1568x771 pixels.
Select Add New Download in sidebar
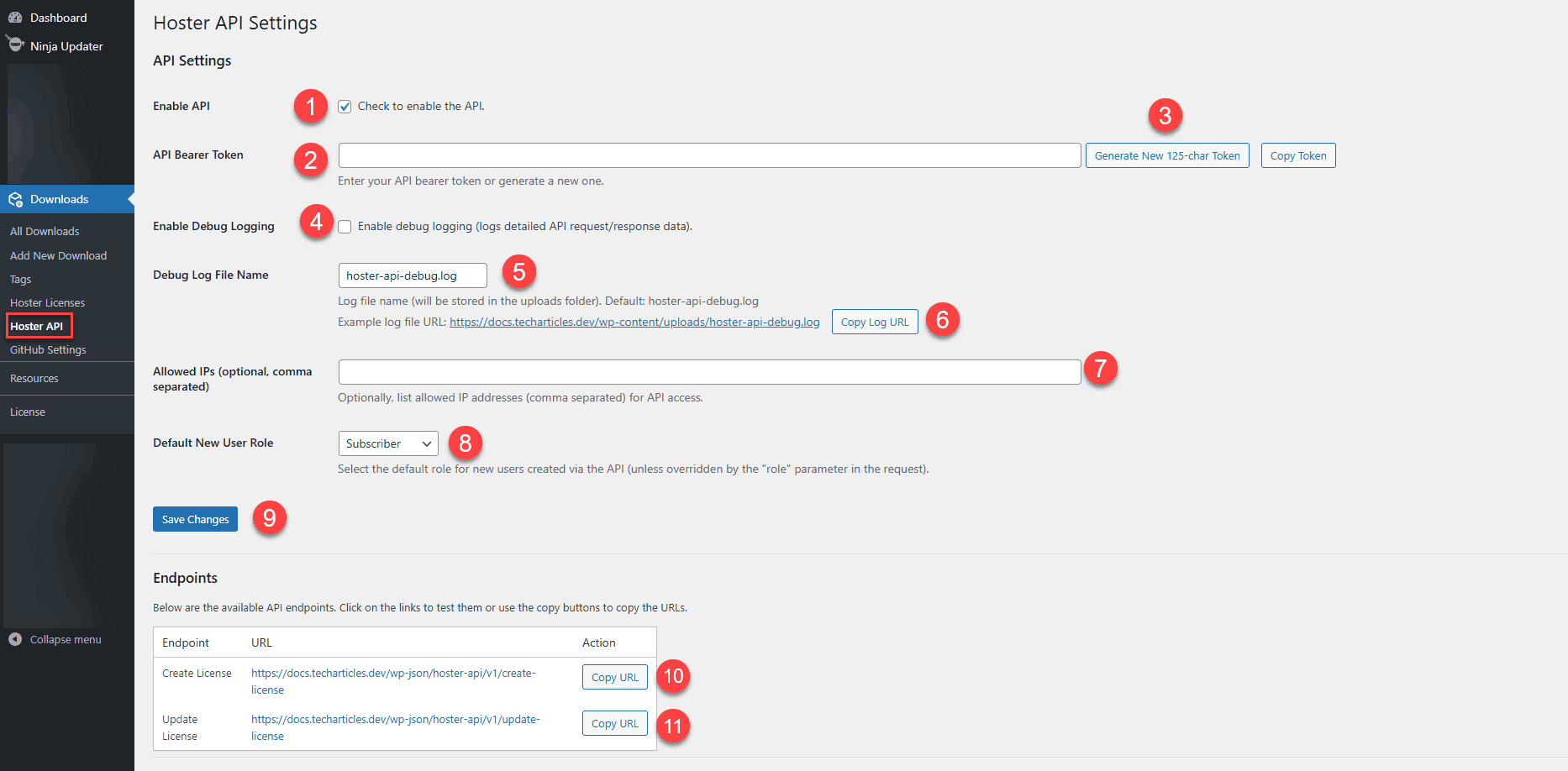point(58,255)
